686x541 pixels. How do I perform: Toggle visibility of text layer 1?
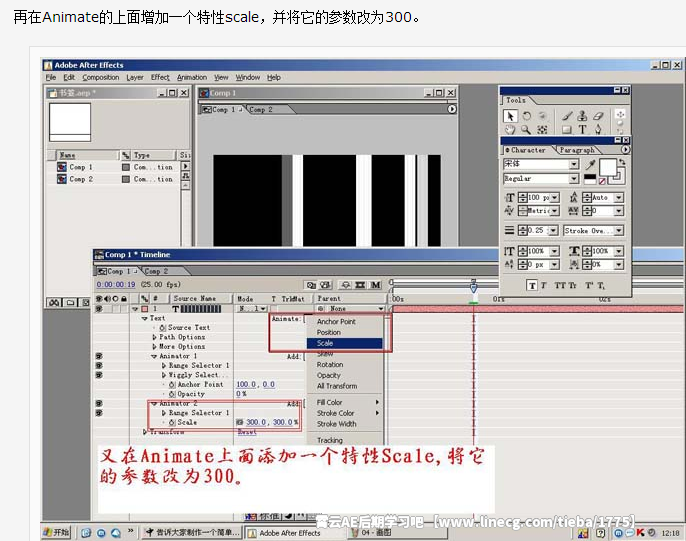[99, 309]
